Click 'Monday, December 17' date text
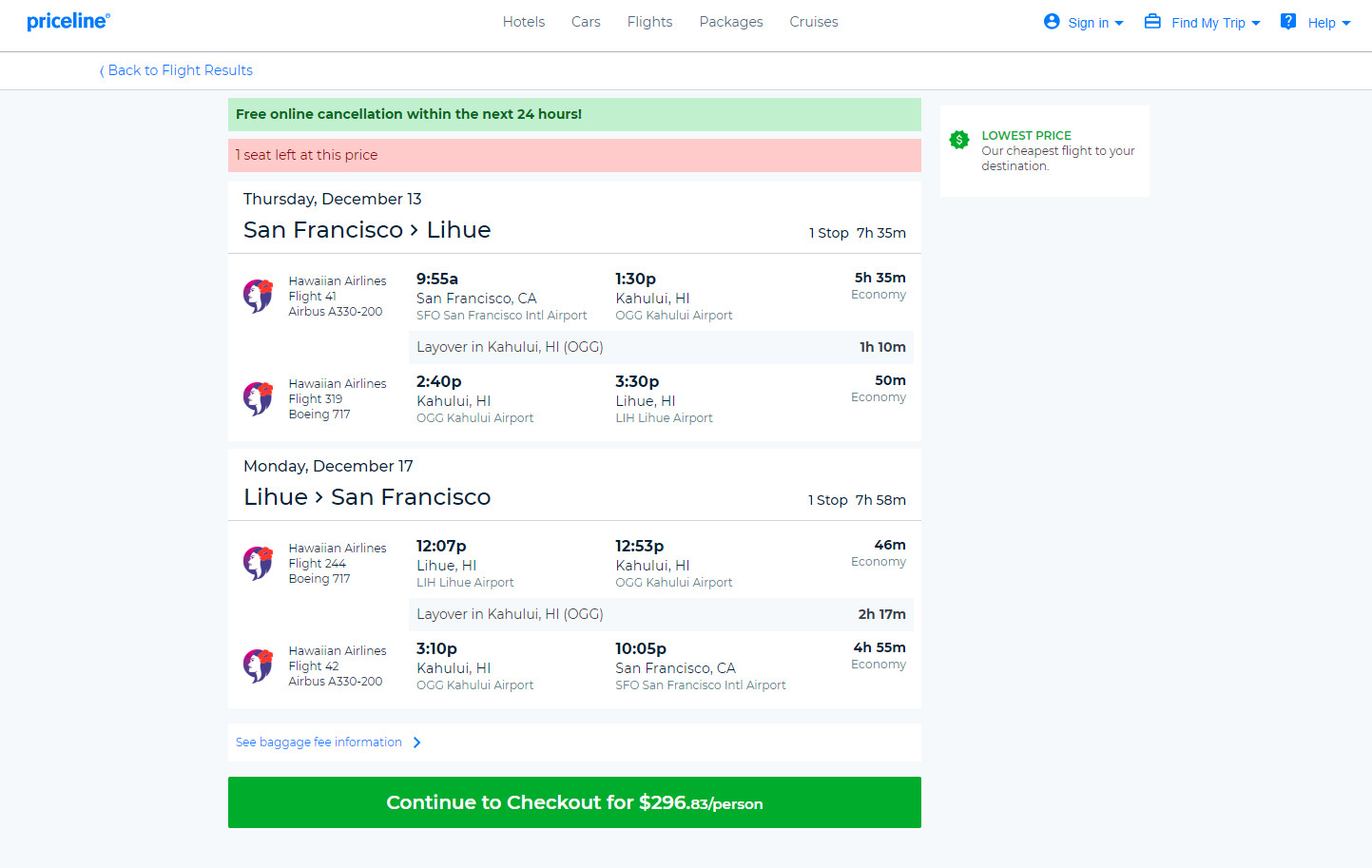The width and height of the screenshot is (1372, 868). [x=328, y=466]
